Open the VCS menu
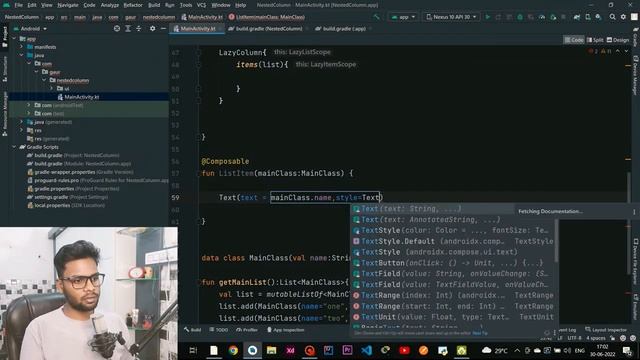The image size is (640, 360). pyautogui.click(x=201, y=5)
